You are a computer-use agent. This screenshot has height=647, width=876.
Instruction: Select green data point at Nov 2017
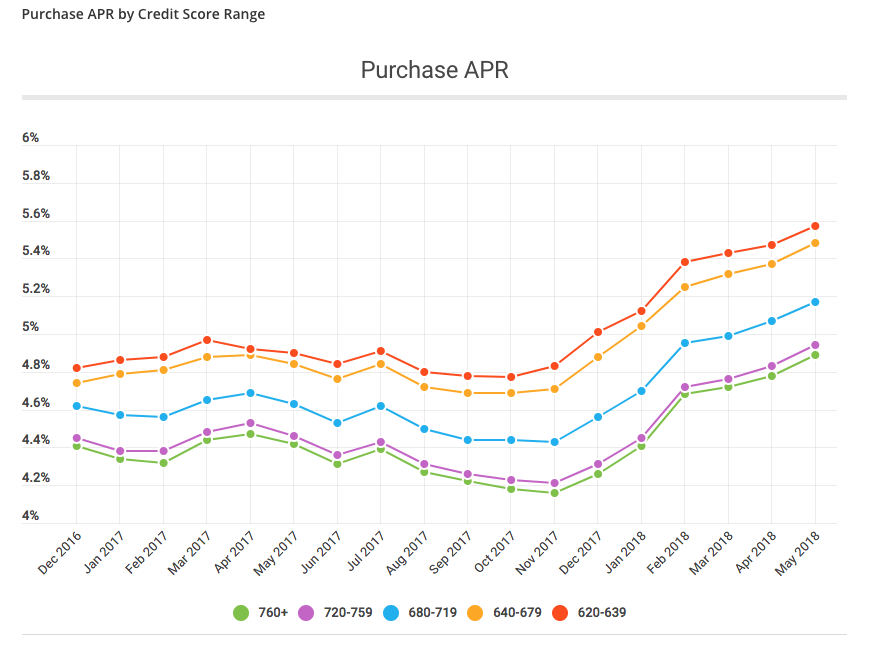coord(554,492)
